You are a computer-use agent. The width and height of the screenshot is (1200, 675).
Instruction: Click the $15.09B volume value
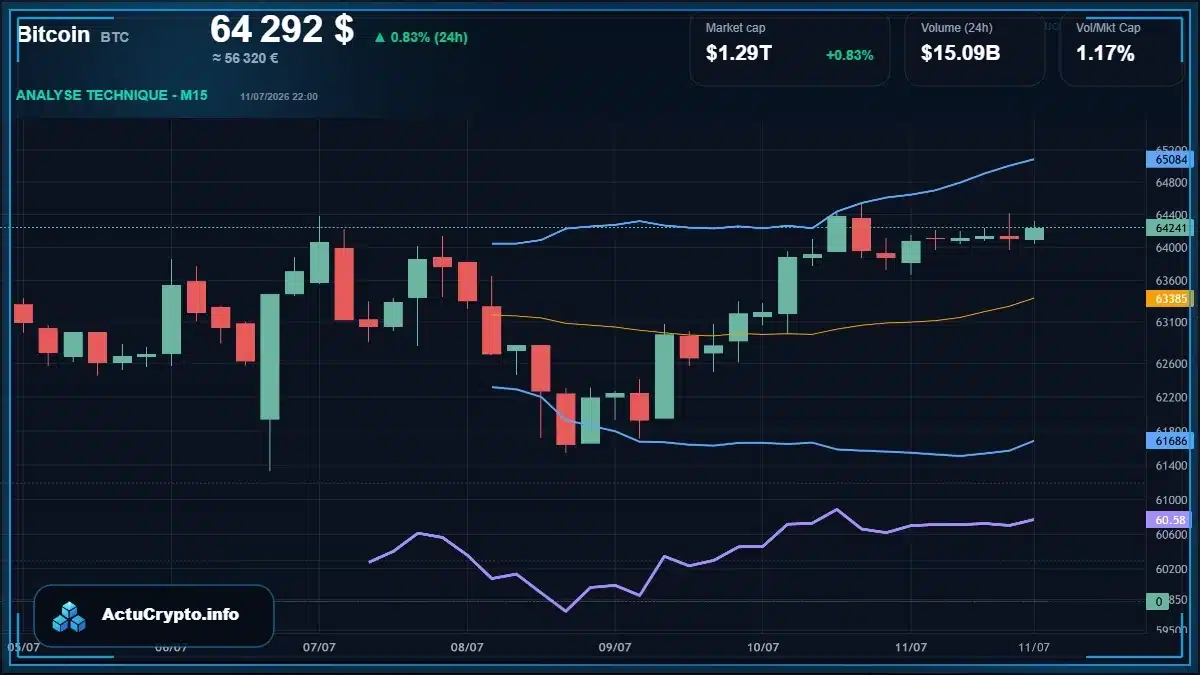click(x=961, y=54)
